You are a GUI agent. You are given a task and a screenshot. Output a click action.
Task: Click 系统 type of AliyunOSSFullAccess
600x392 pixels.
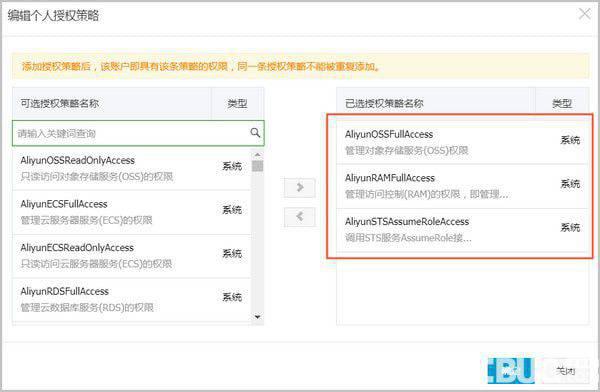point(570,140)
